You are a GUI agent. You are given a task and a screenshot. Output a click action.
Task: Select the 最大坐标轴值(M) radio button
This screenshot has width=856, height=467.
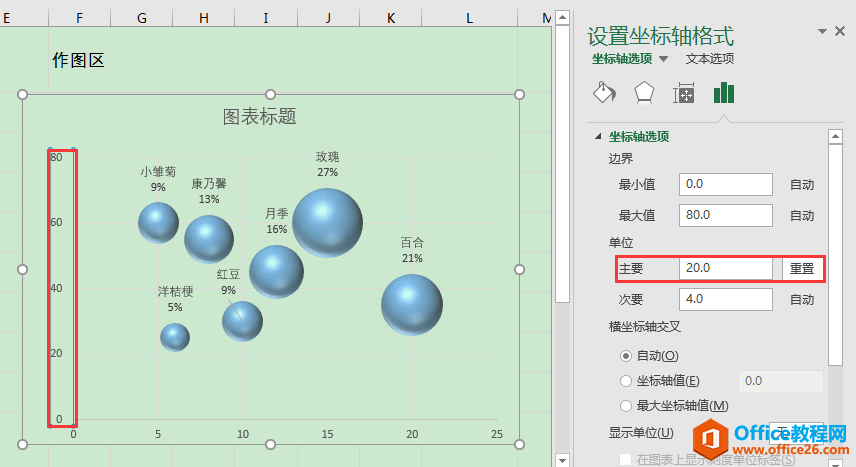point(626,406)
